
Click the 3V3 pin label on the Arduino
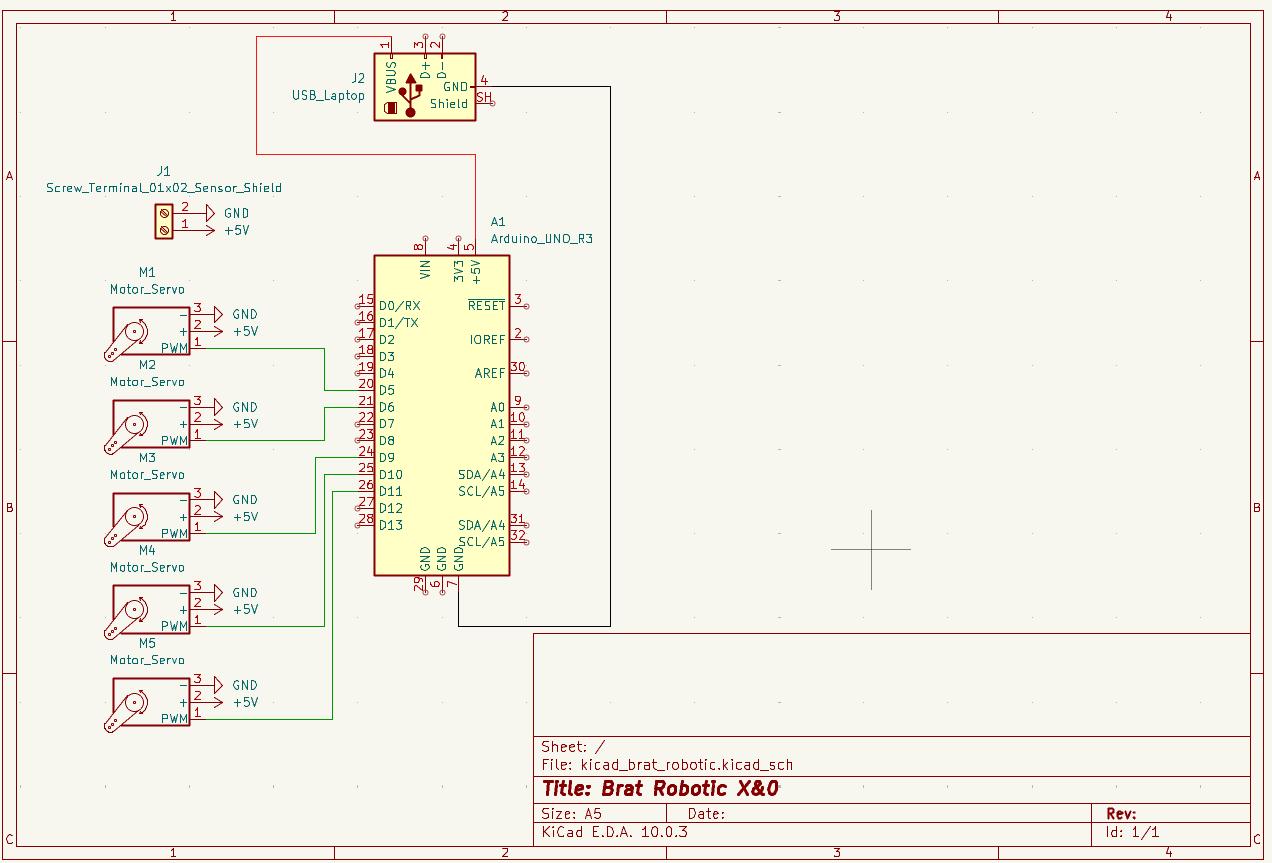[459, 270]
